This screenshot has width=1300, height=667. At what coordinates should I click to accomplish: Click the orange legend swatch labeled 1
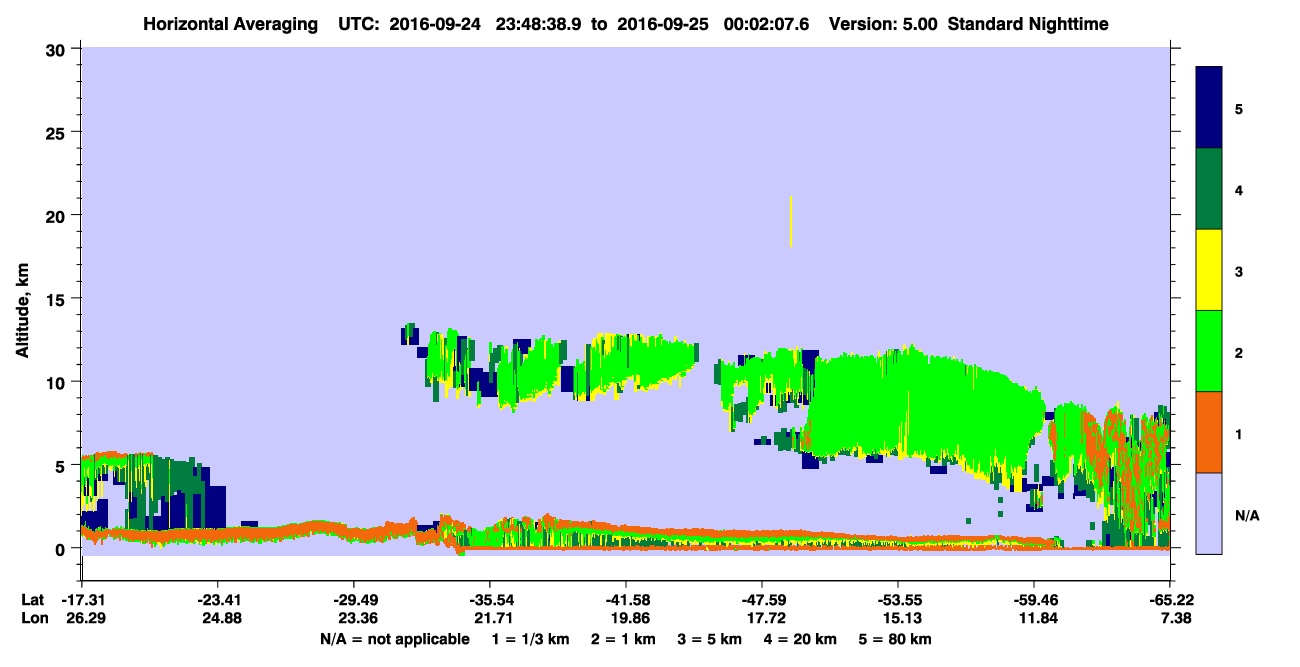(1209, 432)
